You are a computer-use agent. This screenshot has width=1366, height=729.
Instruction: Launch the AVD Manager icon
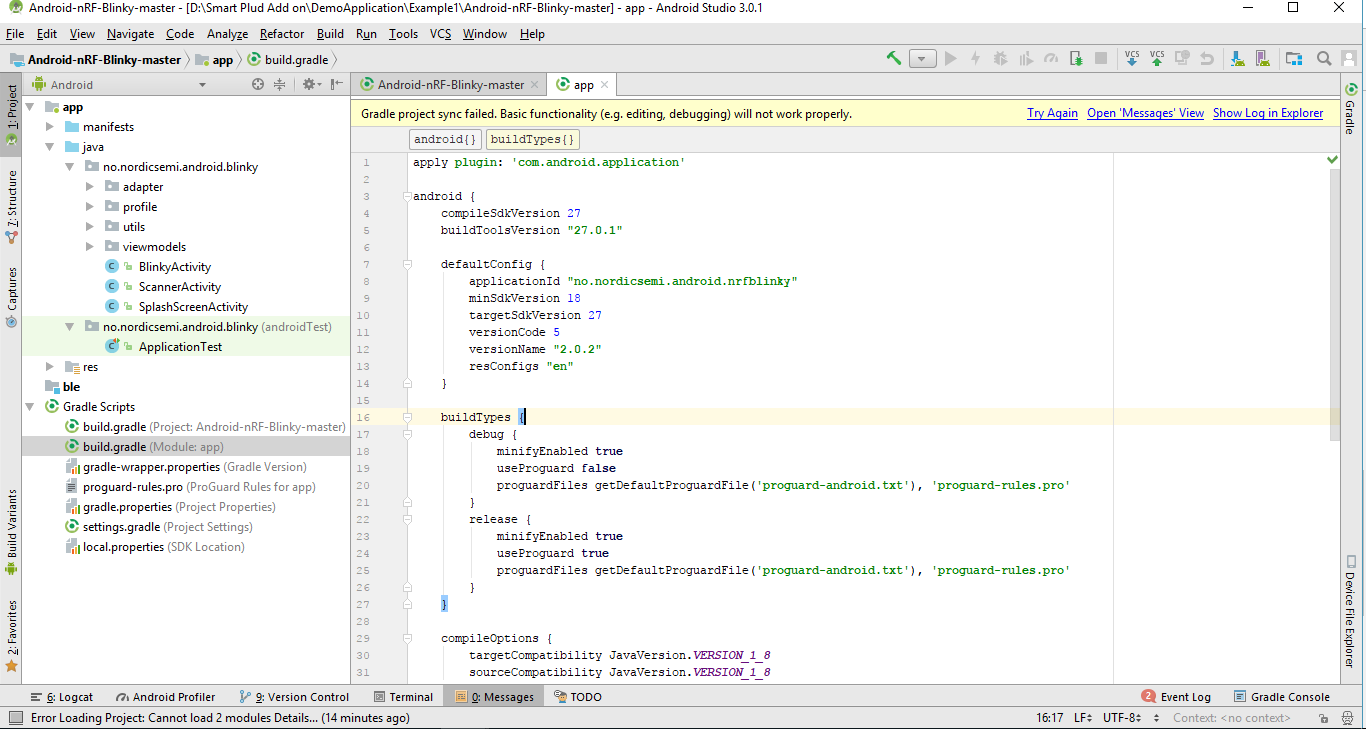(x=1263, y=58)
